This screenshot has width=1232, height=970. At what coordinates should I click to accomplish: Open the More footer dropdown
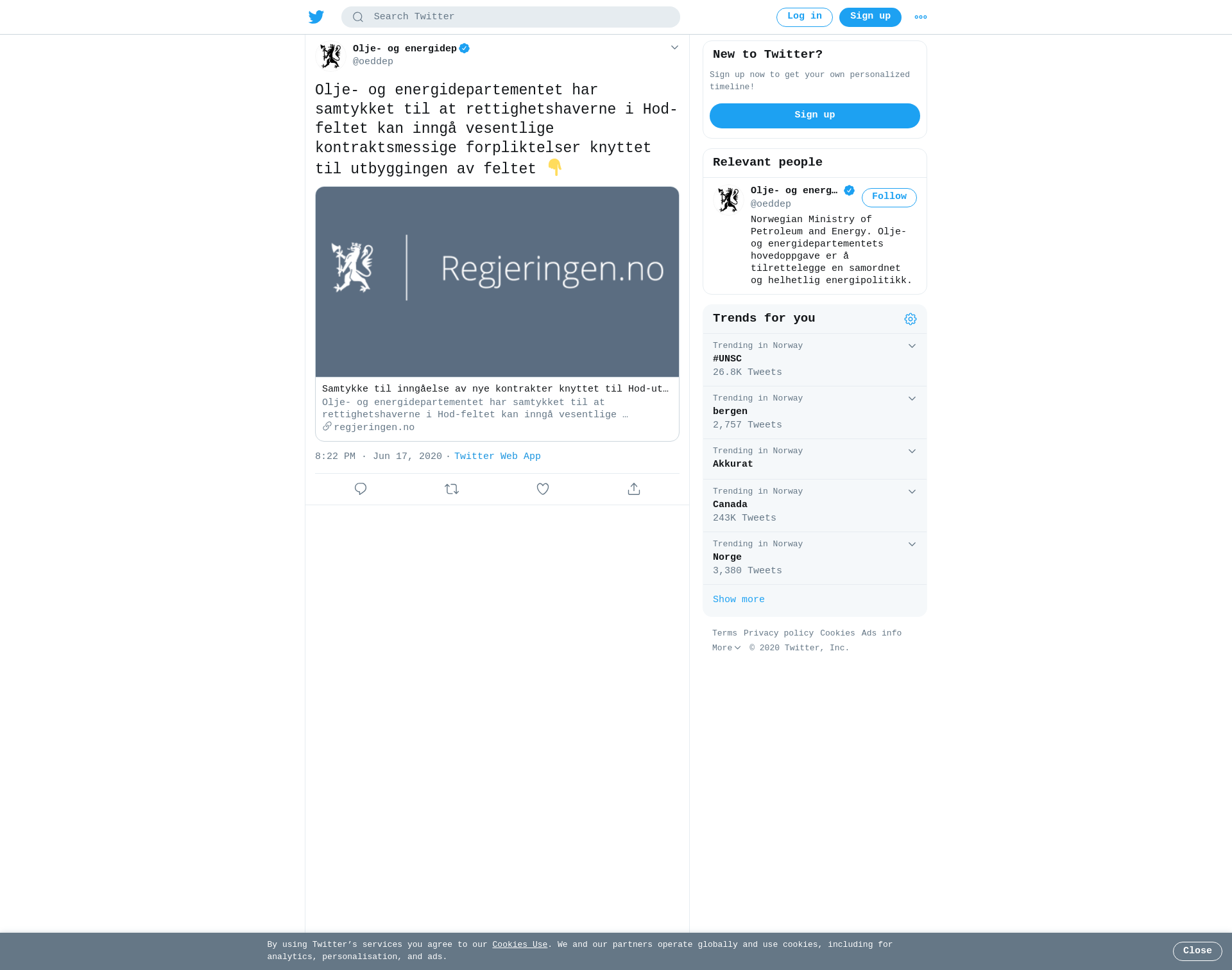tap(726, 648)
